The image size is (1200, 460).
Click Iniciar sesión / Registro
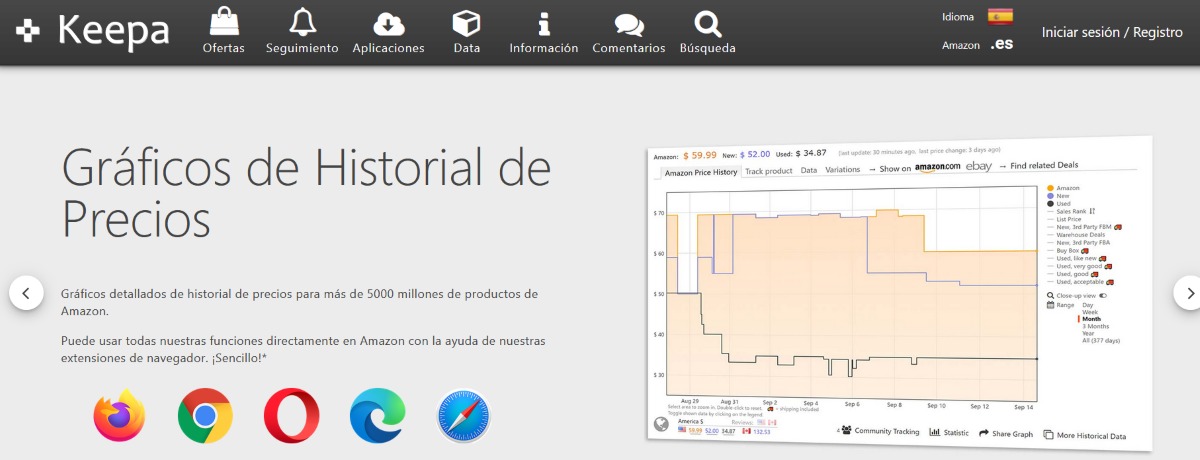click(1112, 32)
